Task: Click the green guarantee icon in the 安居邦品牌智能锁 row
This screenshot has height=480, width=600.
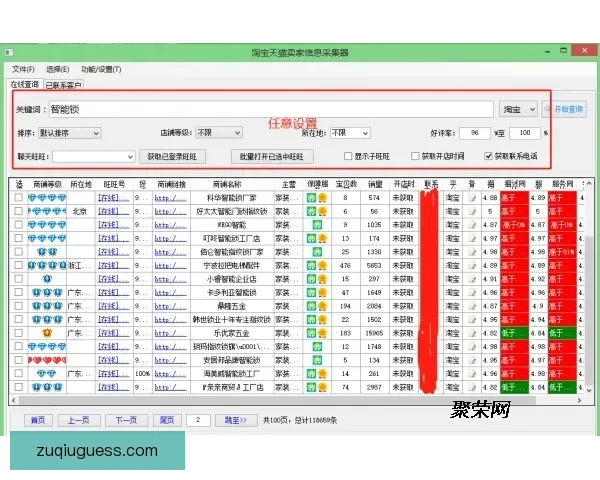Action: click(x=317, y=360)
